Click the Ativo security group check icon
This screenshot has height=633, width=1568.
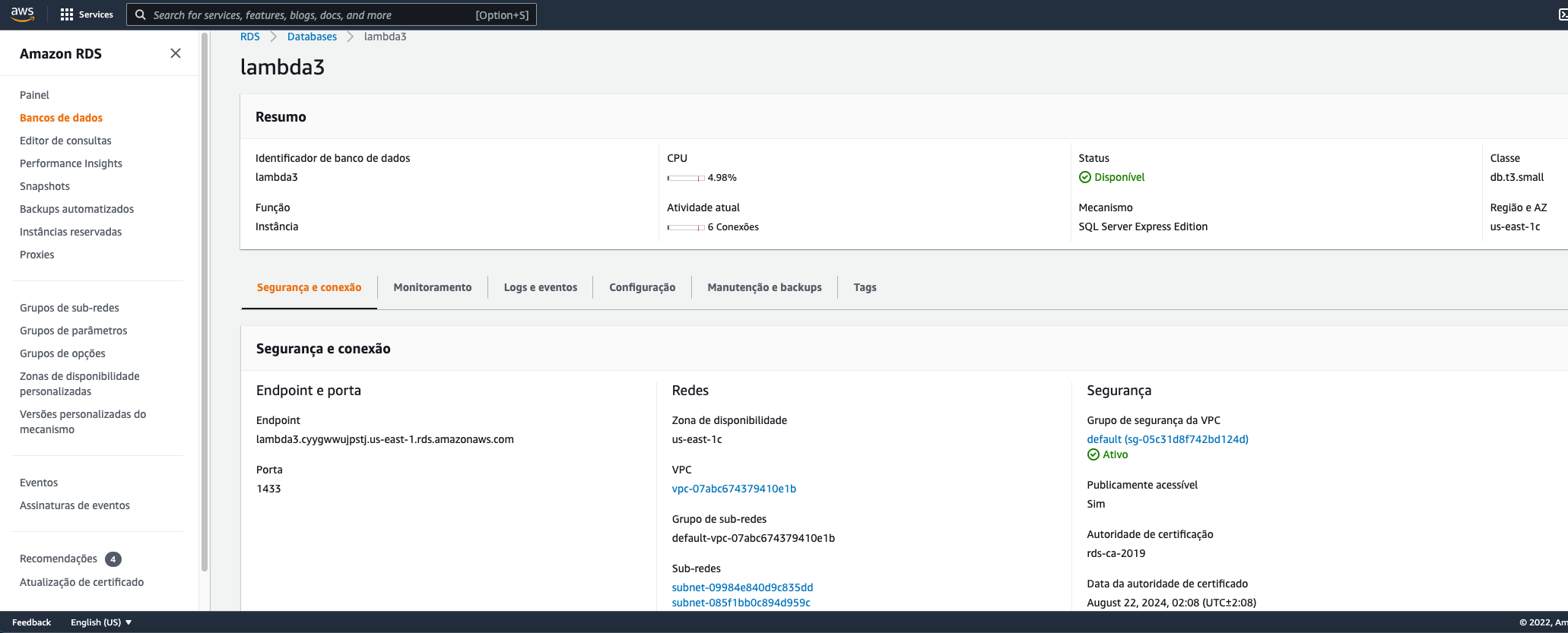pyautogui.click(x=1093, y=454)
